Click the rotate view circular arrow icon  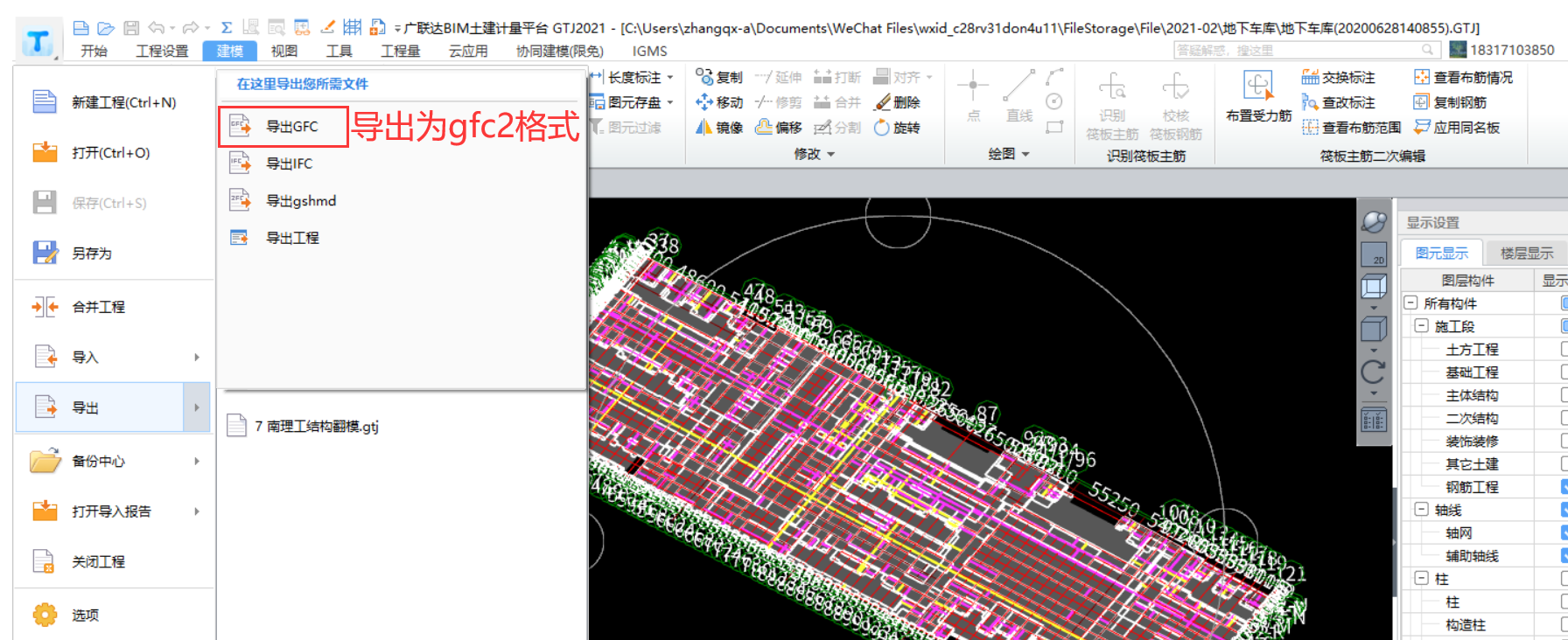(x=1374, y=372)
